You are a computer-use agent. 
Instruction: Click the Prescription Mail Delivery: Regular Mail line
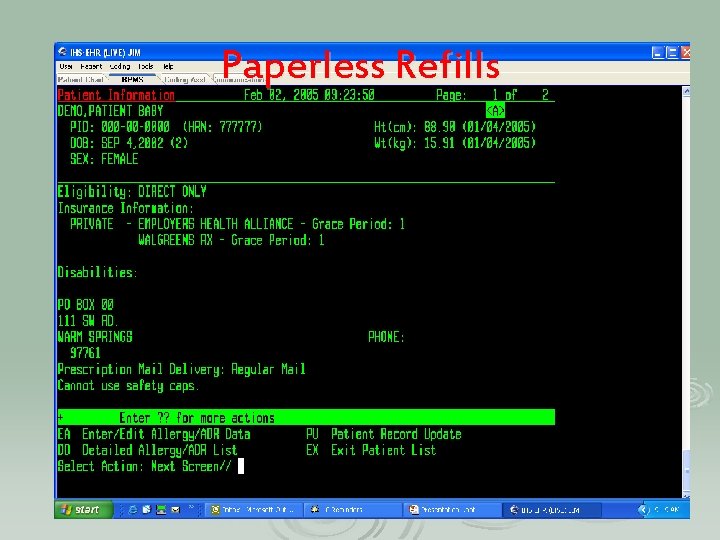coord(182,369)
